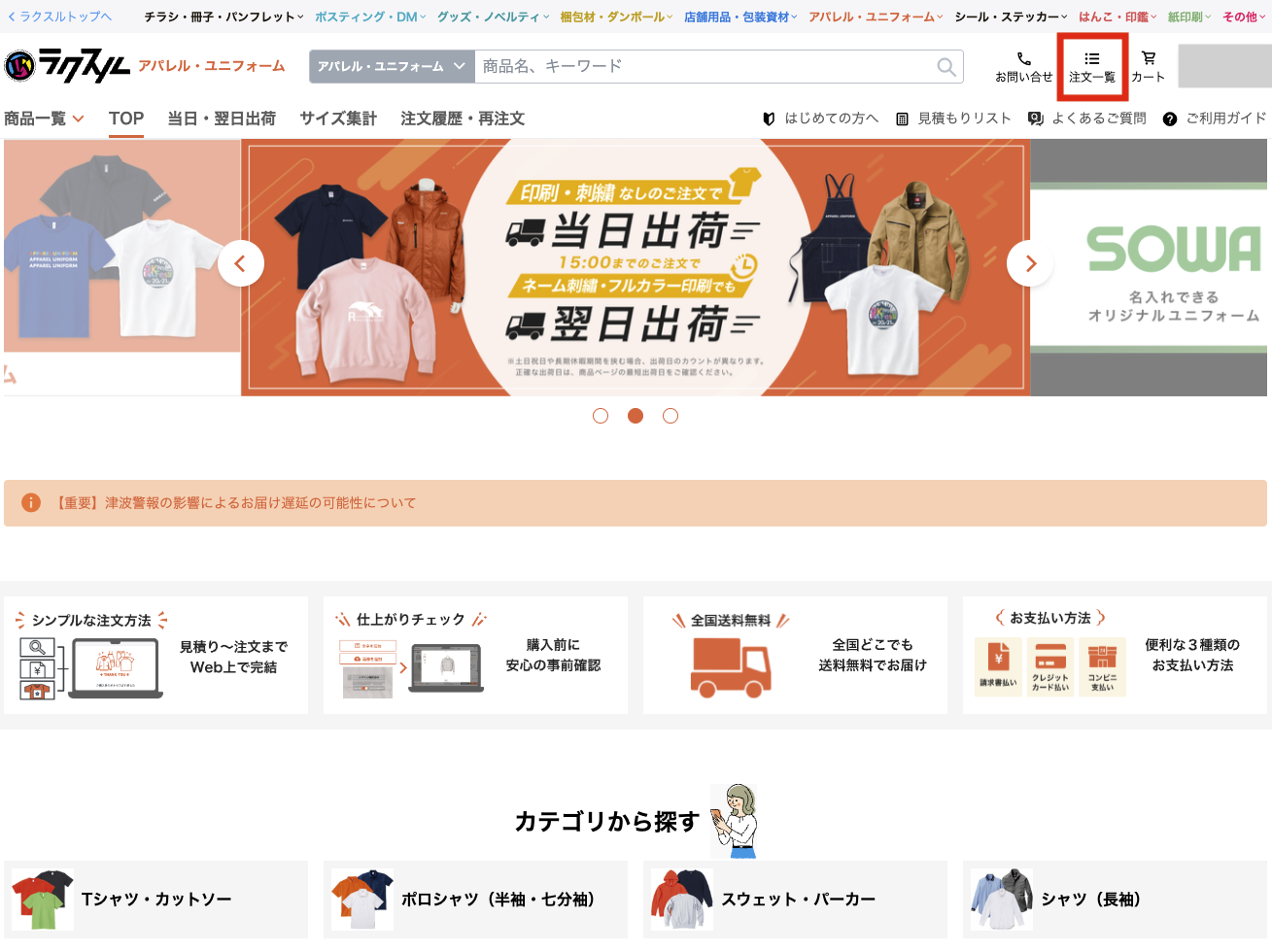1272x952 pixels.
Task: Select the second carousel dot indicator
Action: [x=636, y=416]
